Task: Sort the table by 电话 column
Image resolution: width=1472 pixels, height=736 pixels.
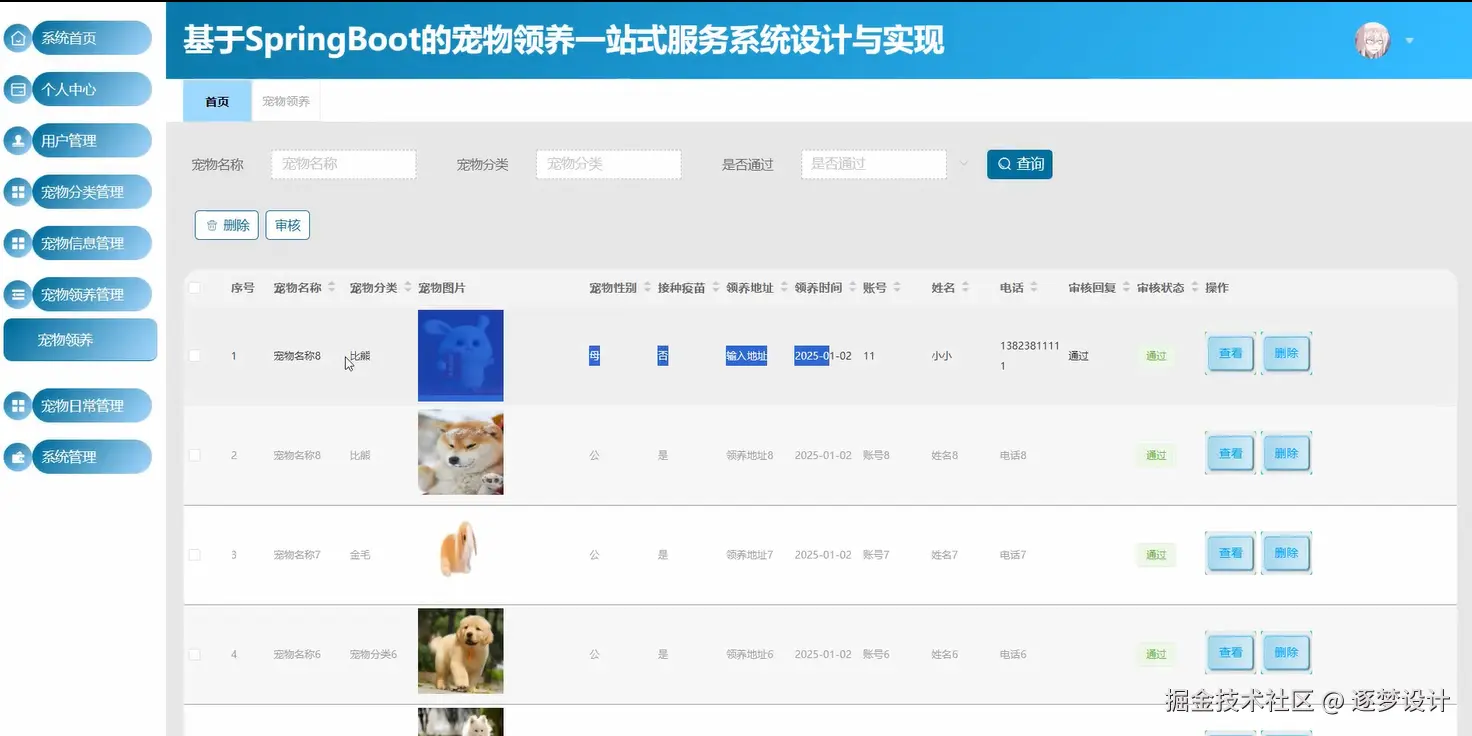Action: pyautogui.click(x=1035, y=288)
